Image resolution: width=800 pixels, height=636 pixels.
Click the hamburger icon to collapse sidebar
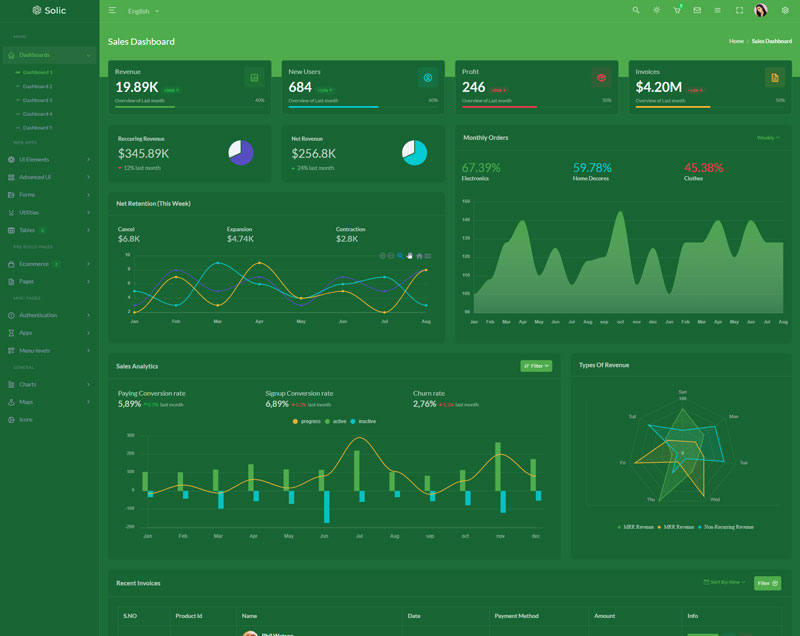112,10
